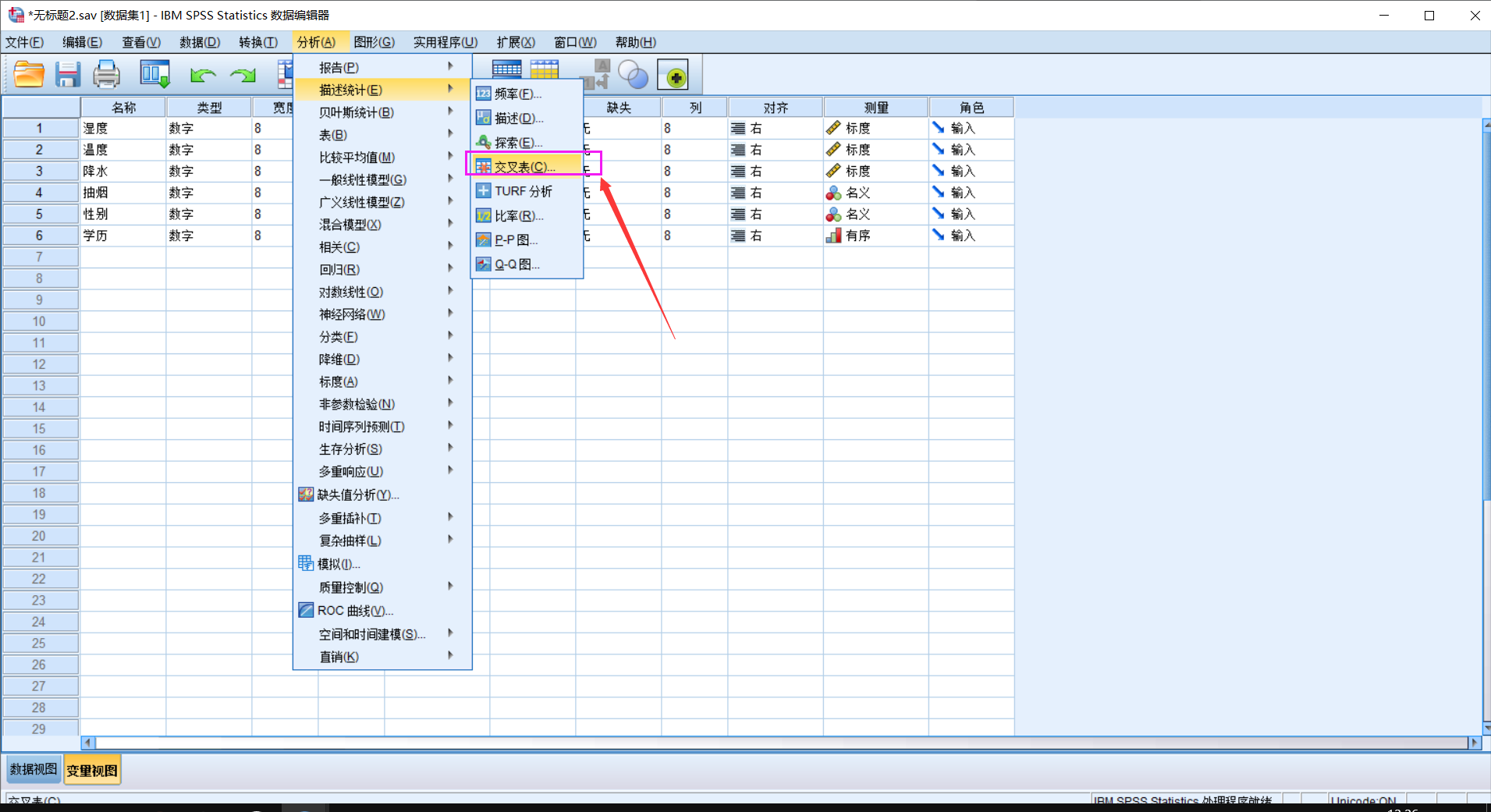This screenshot has height=812, width=1491.
Task: Expand the 混合模型(X) submenu
Action: coord(382,225)
